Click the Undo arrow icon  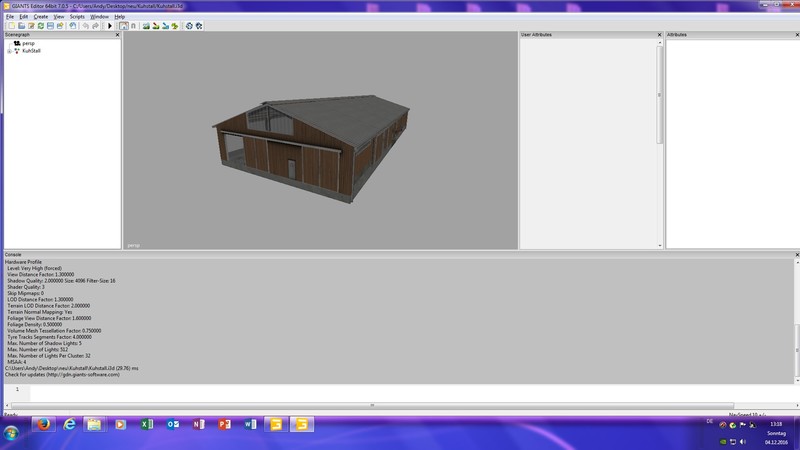[86, 26]
